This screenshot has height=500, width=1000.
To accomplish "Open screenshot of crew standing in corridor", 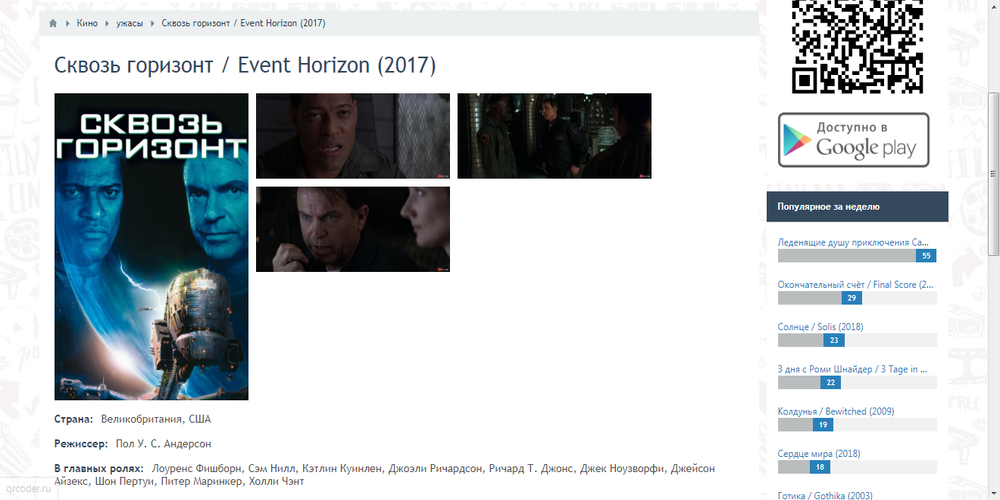I will point(554,136).
